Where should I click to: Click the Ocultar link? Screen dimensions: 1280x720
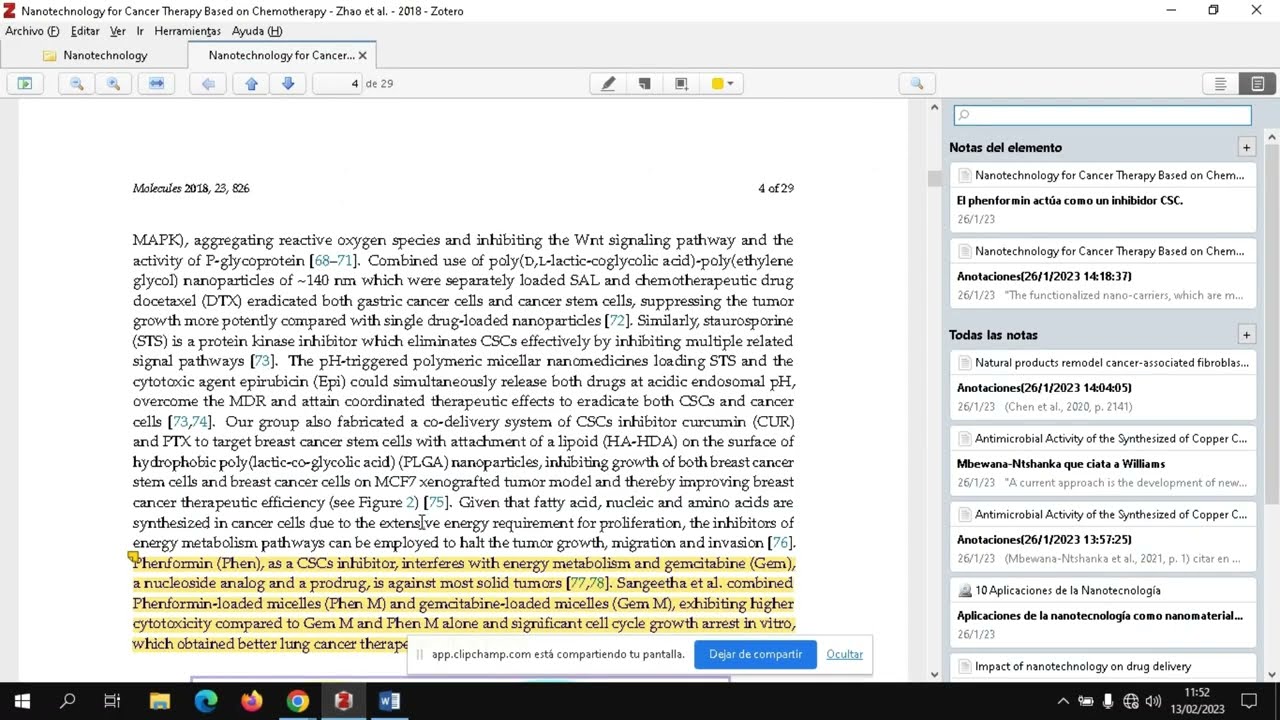click(844, 654)
